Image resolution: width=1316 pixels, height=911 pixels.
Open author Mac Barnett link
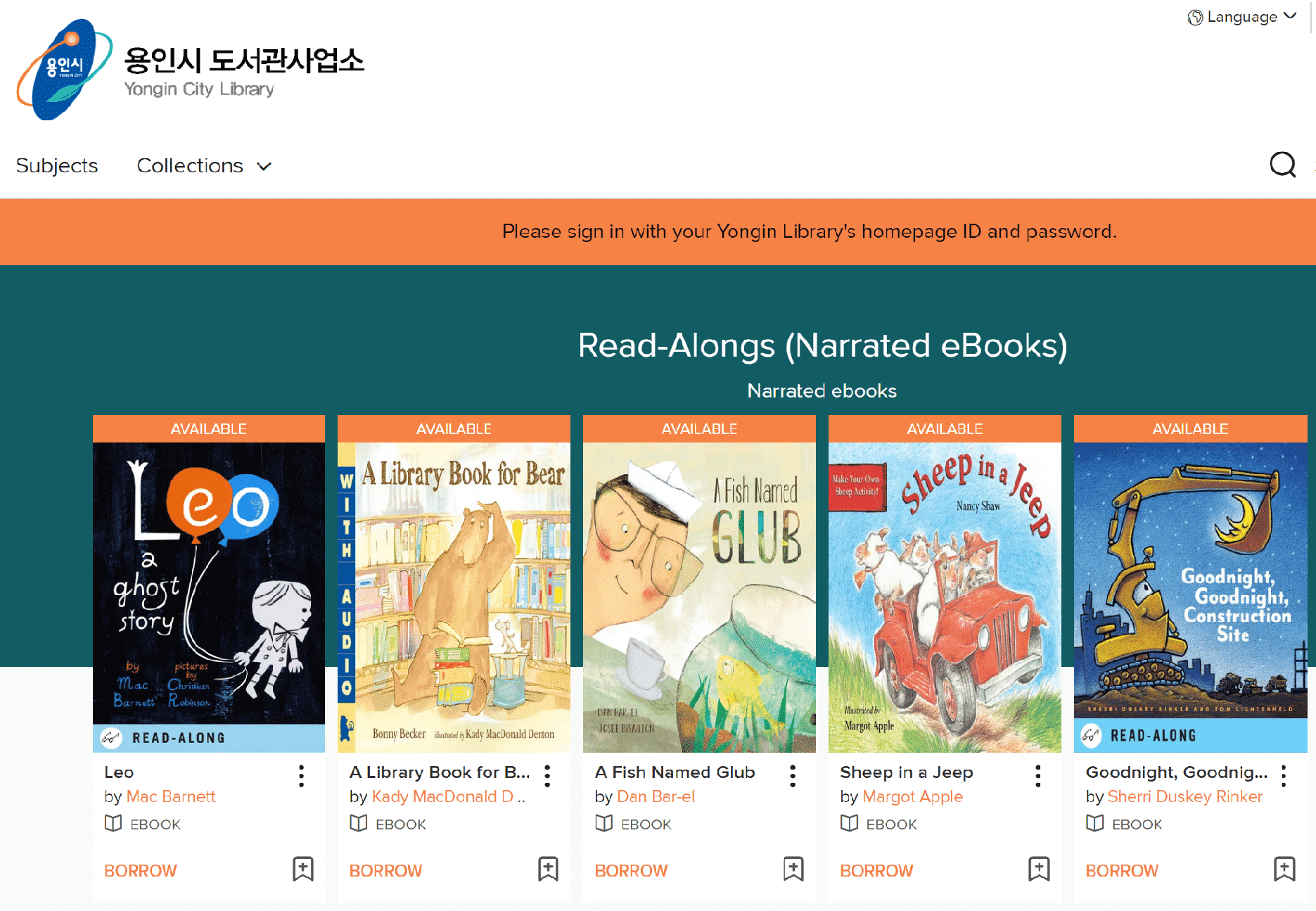coord(171,796)
